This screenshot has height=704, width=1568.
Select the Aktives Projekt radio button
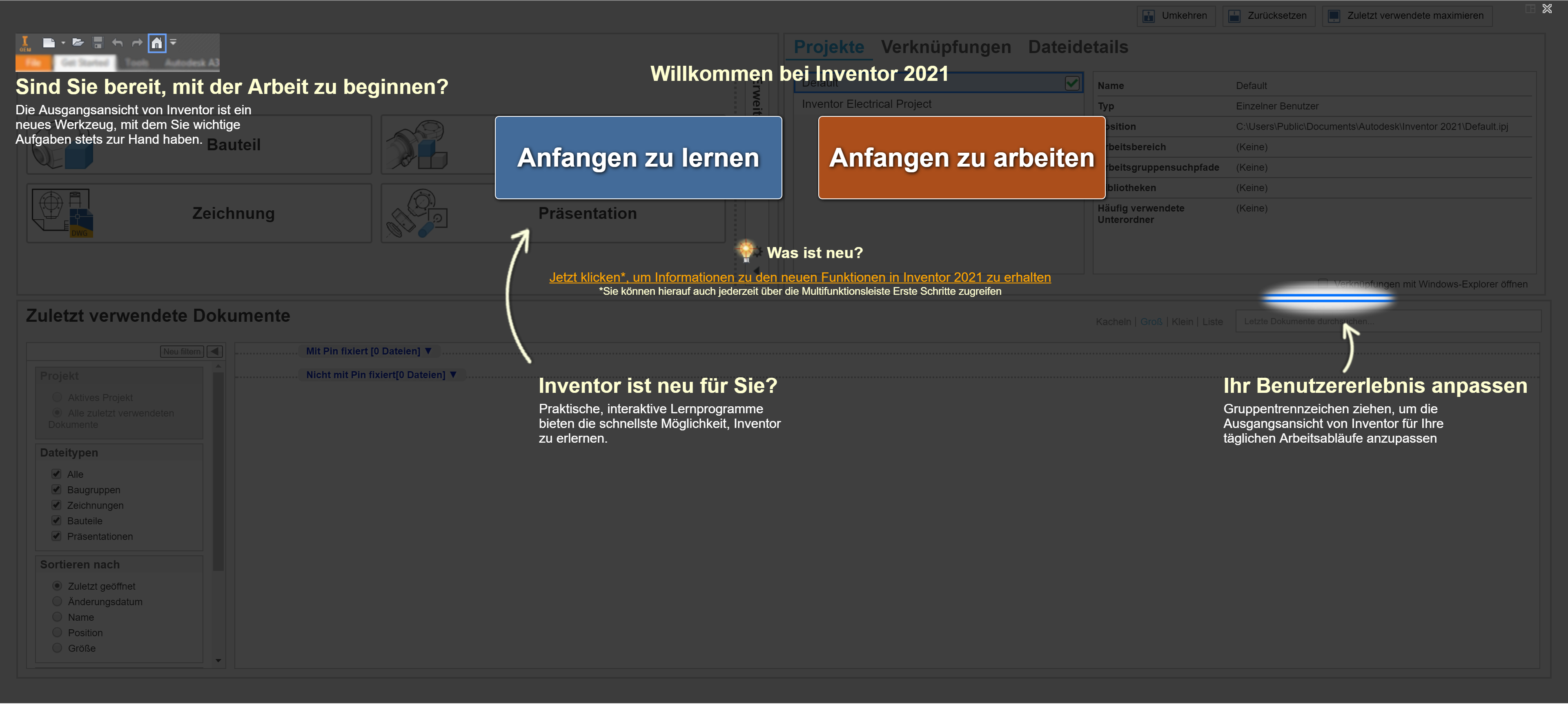[x=57, y=397]
